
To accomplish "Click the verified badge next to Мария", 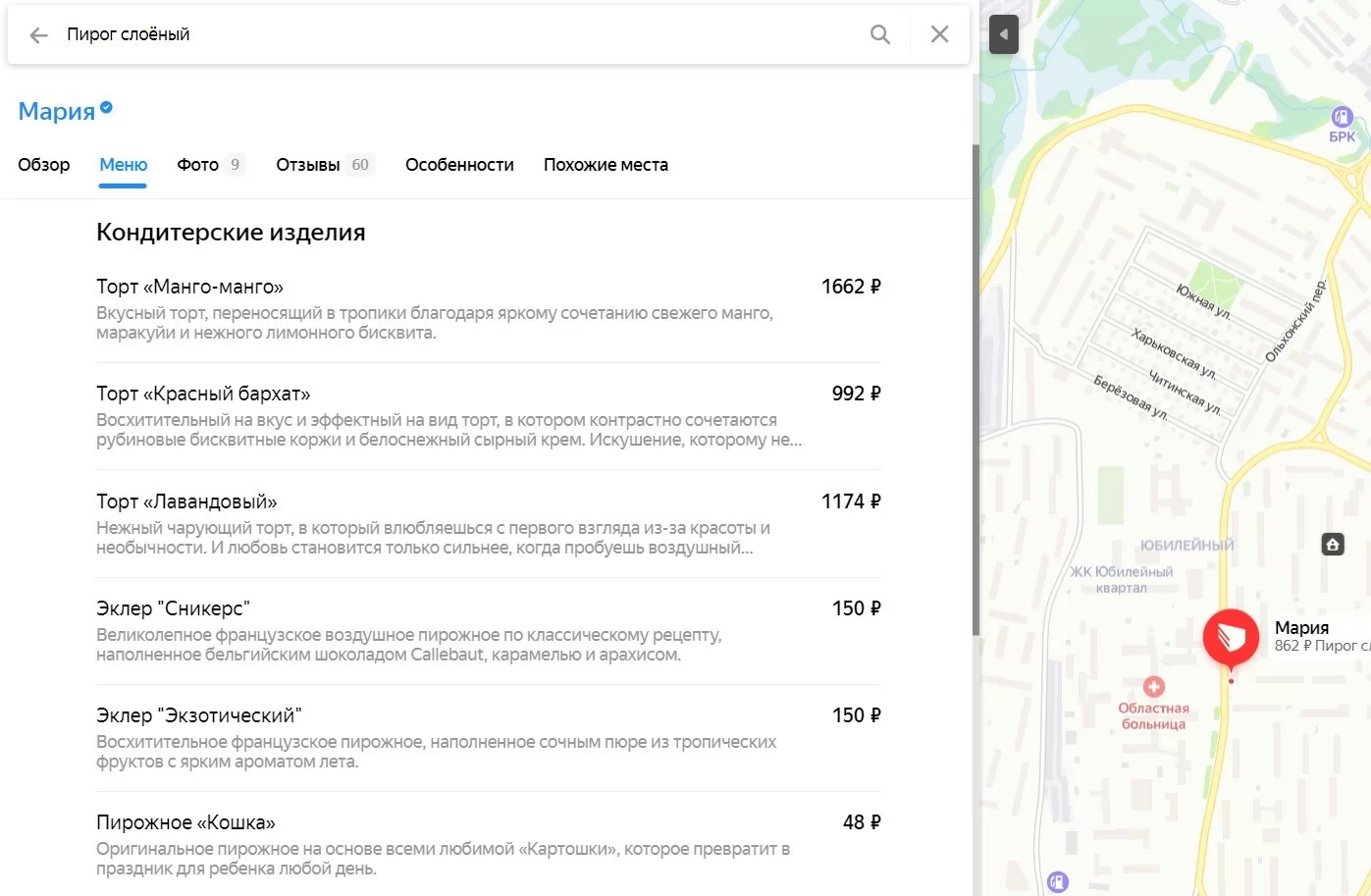I will tap(106, 108).
